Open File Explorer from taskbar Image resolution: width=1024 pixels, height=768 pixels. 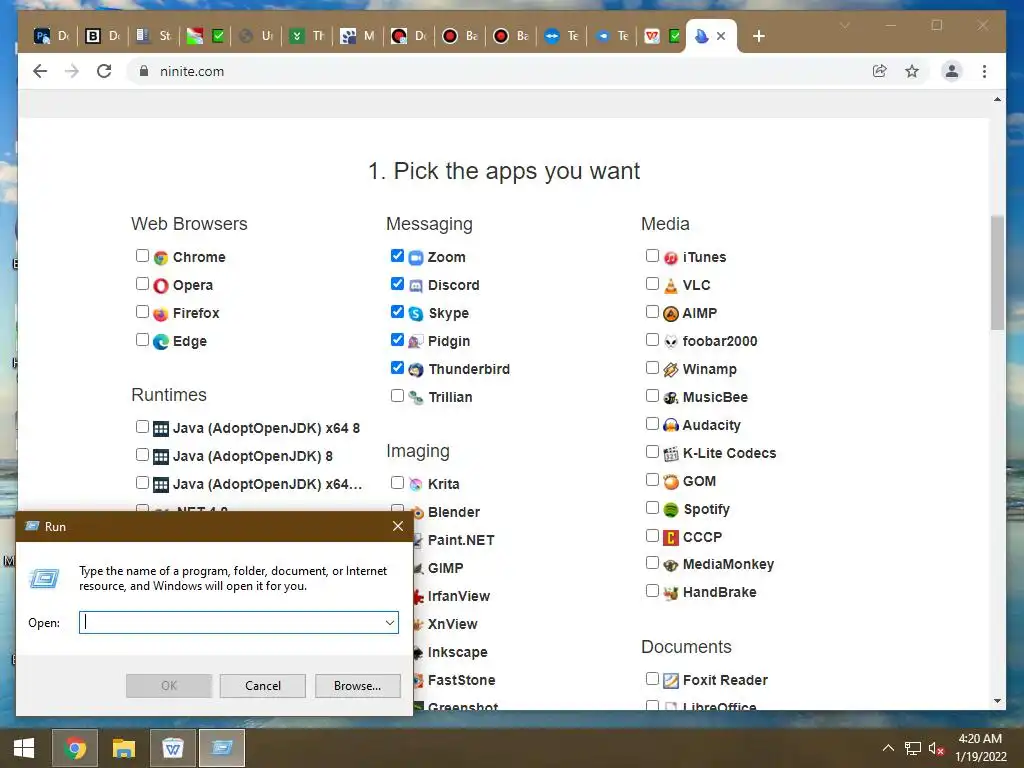pos(123,748)
